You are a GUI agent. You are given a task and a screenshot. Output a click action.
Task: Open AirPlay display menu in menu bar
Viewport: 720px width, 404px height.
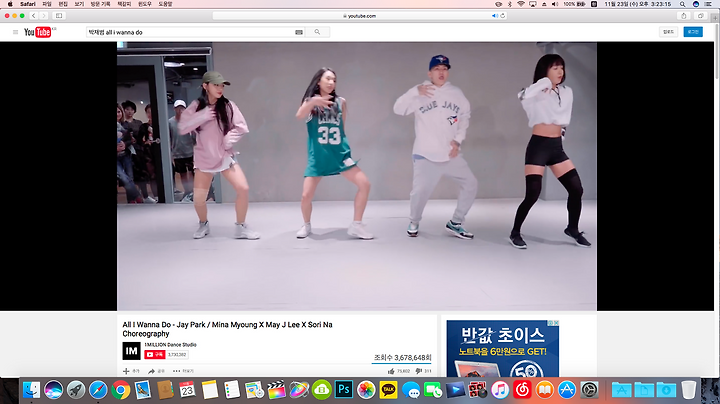pos(532,4)
